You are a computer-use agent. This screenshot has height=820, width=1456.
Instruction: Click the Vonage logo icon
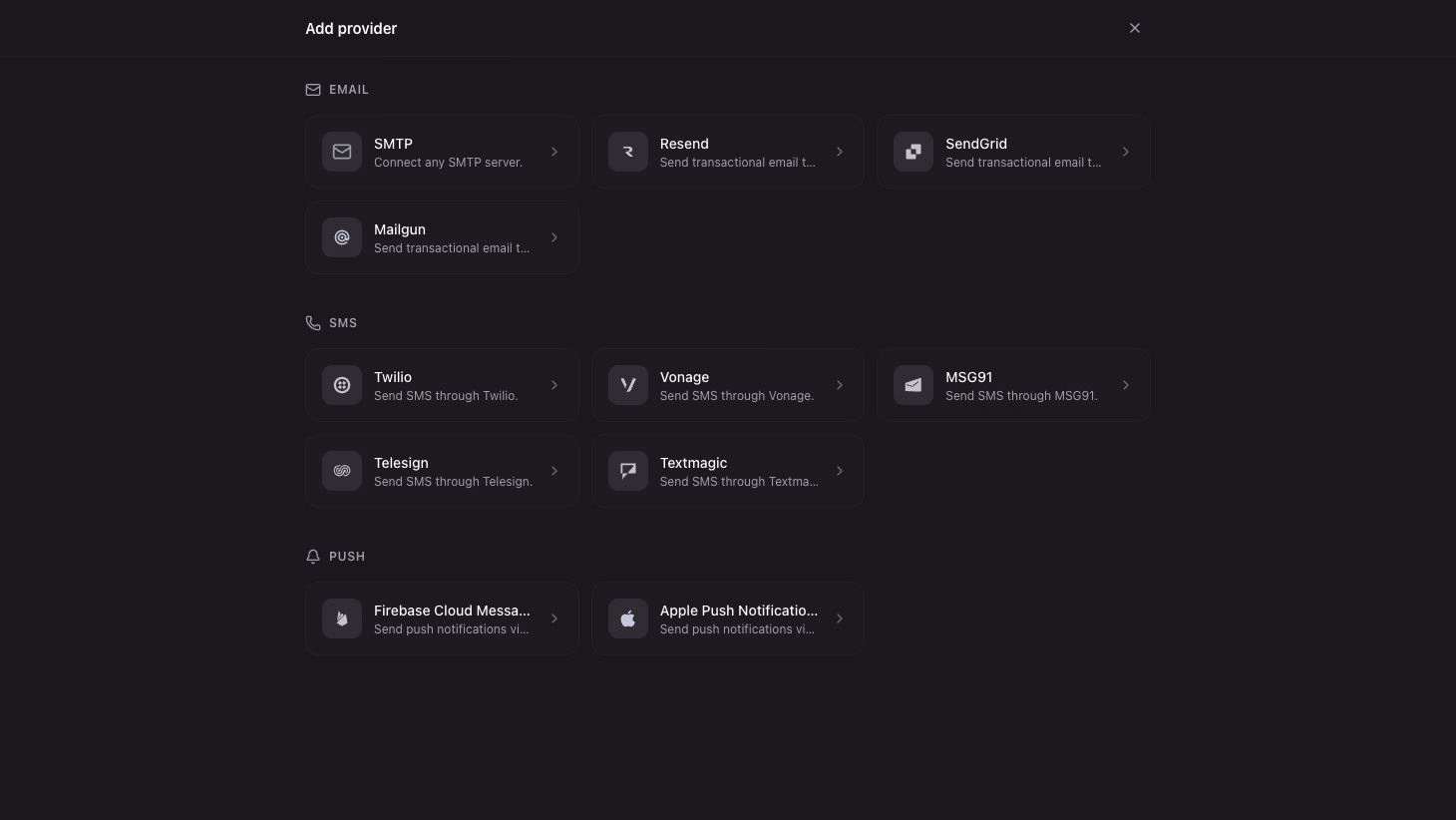click(628, 385)
